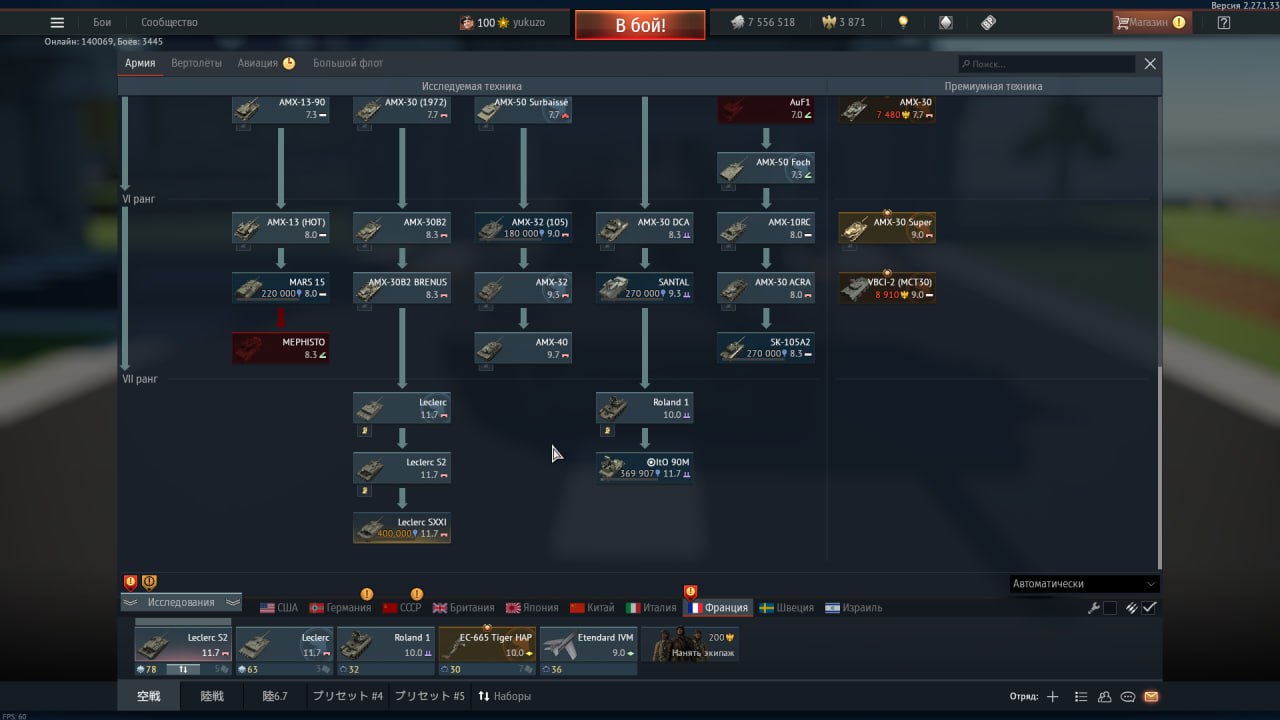
Task: Click the Silver Lions balance of 7 556 518
Action: point(762,23)
